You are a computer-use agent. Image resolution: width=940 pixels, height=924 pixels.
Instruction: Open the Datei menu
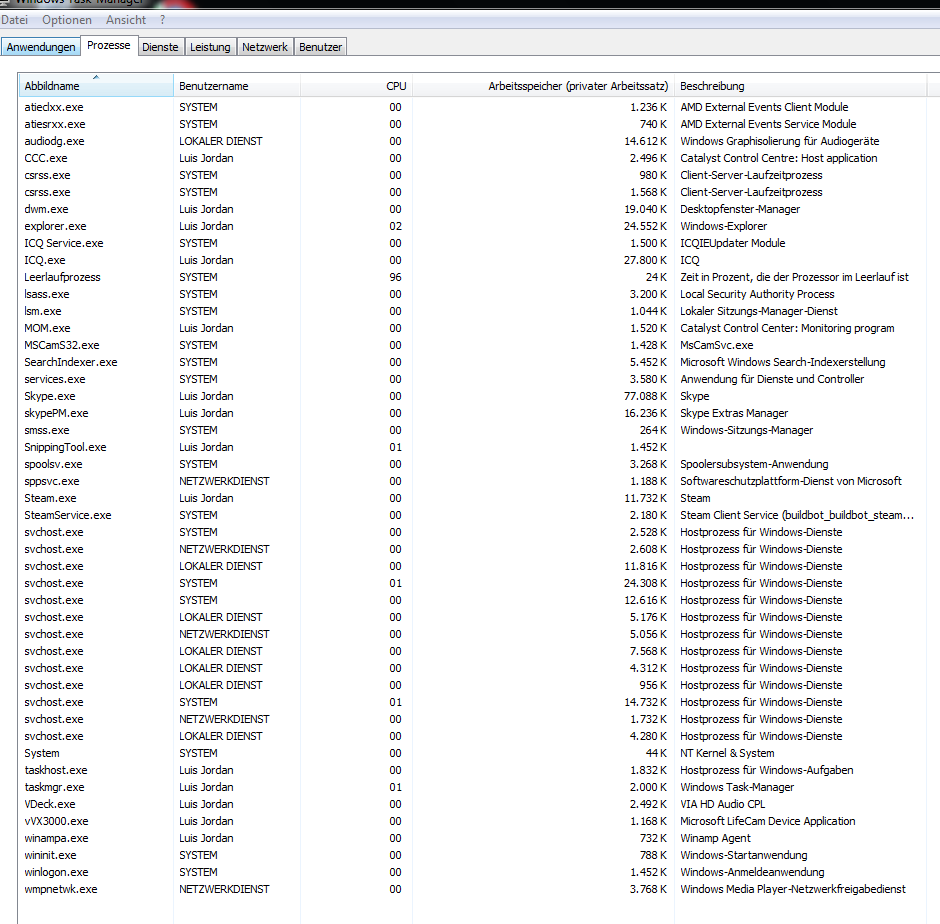tap(14, 20)
